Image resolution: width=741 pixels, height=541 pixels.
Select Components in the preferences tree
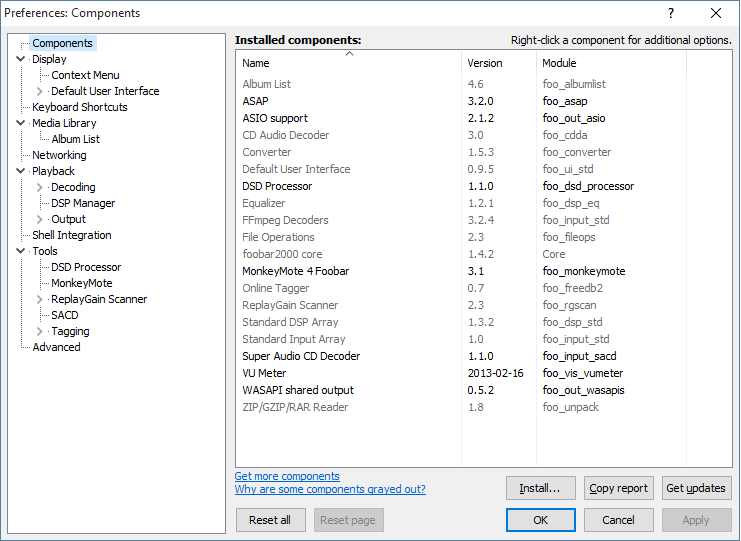tap(62, 43)
